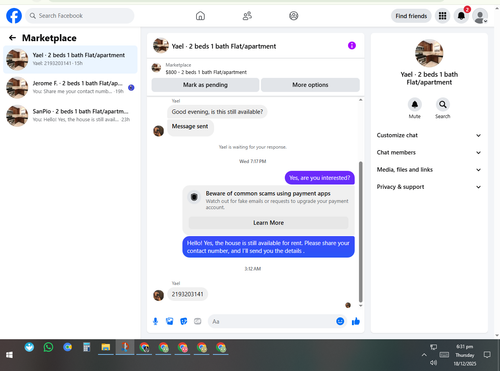This screenshot has width=500, height=371.
Task: Expand Privacy & support section
Action: coord(429,187)
